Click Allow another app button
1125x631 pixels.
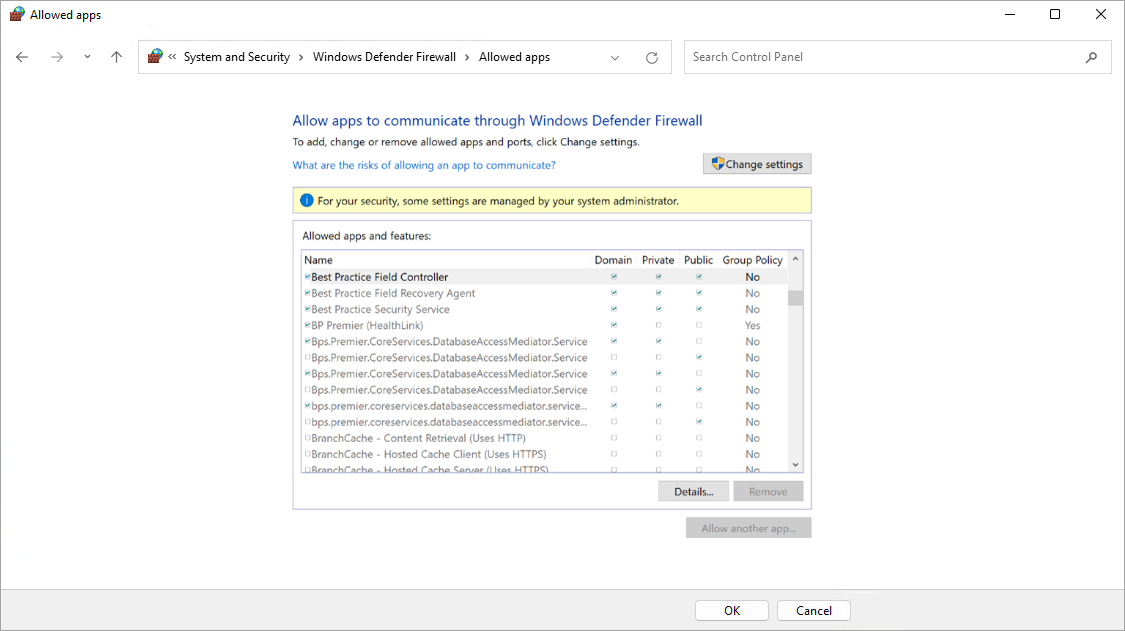(x=748, y=528)
